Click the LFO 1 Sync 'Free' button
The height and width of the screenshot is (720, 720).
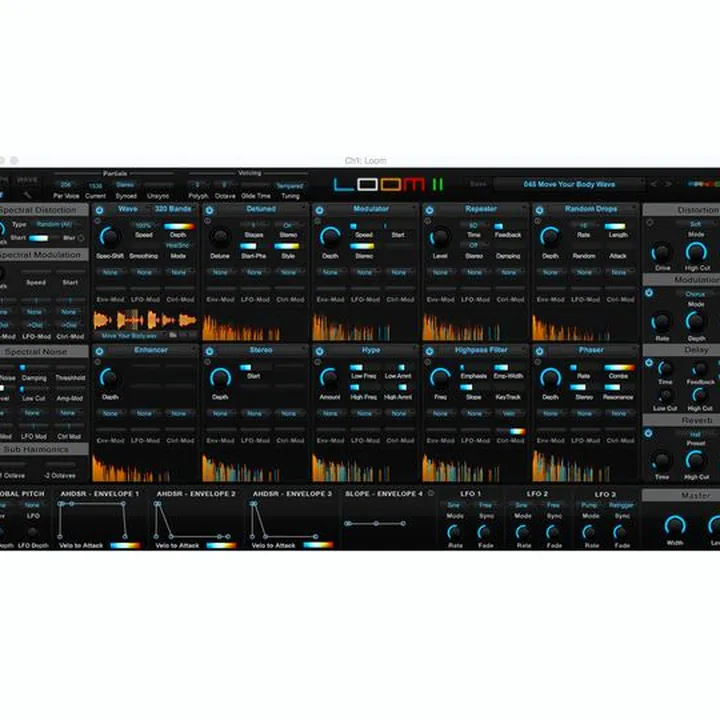(x=486, y=505)
